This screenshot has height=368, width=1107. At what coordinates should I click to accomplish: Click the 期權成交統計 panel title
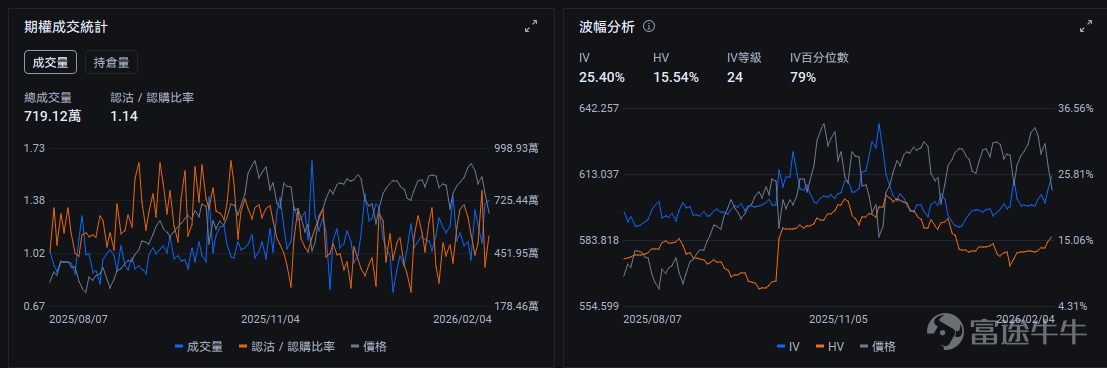point(66,28)
